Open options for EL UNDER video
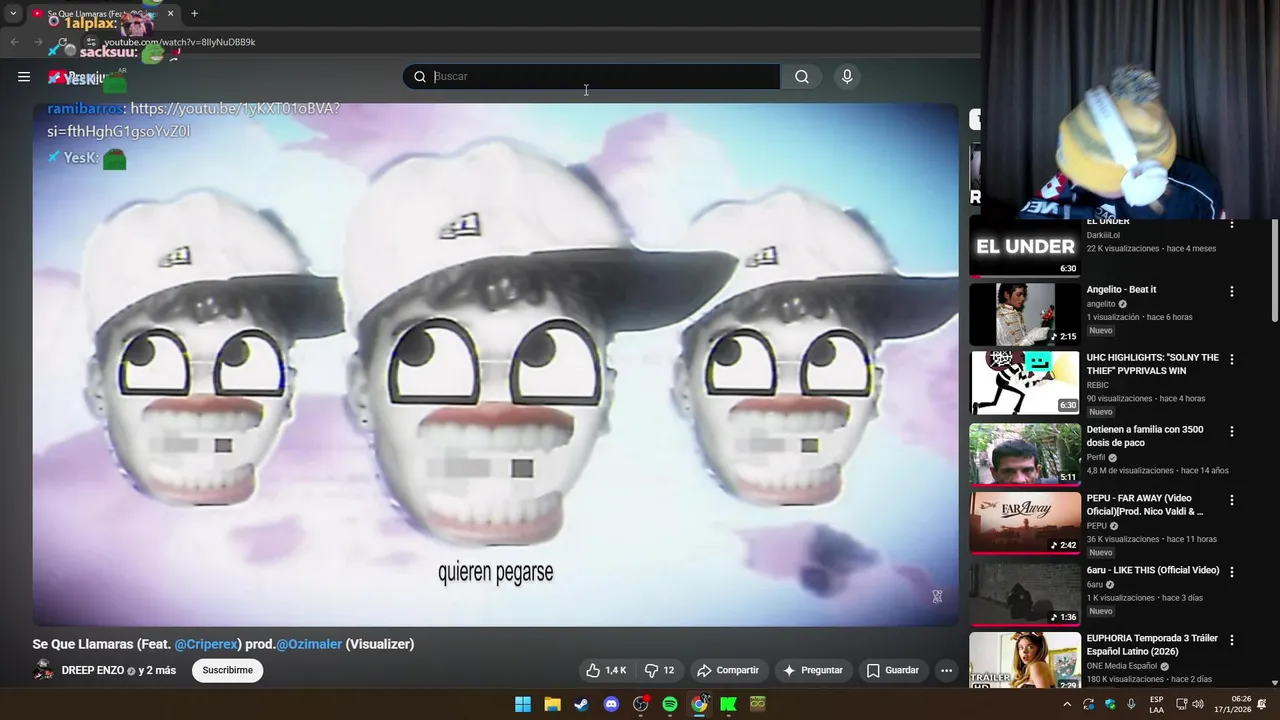The image size is (1280, 720). pyautogui.click(x=1232, y=224)
